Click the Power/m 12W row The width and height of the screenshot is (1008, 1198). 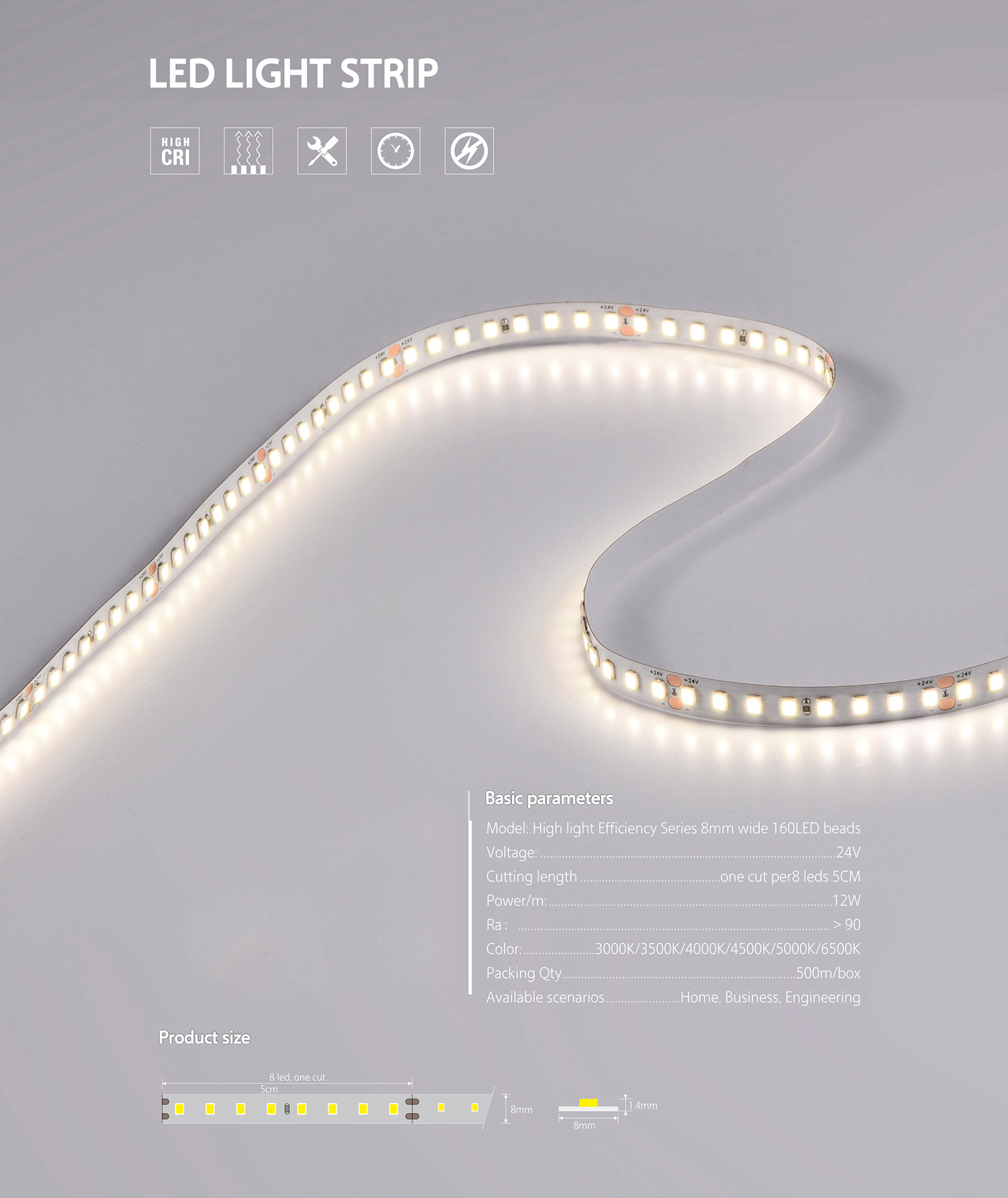point(673,901)
